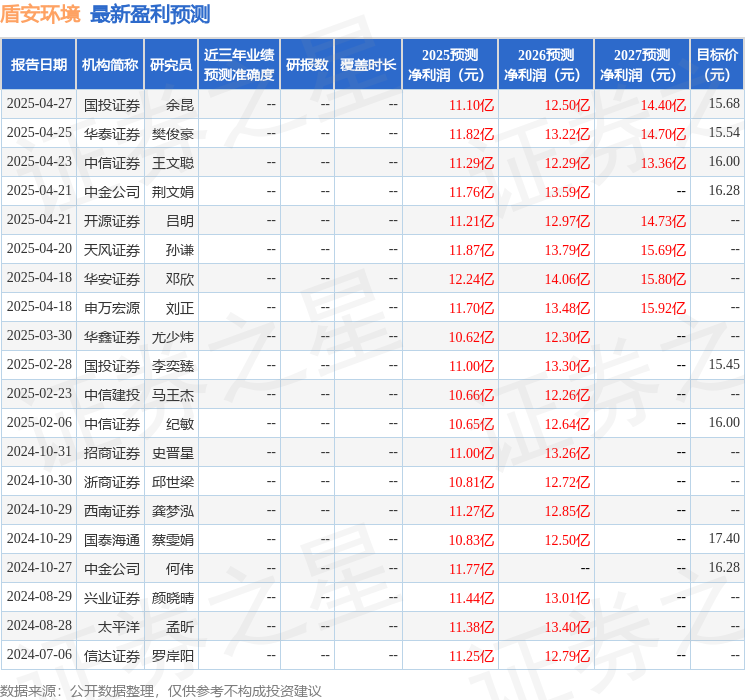Click the 11.10亿 profit value
The width and height of the screenshot is (745, 700).
[x=471, y=105]
